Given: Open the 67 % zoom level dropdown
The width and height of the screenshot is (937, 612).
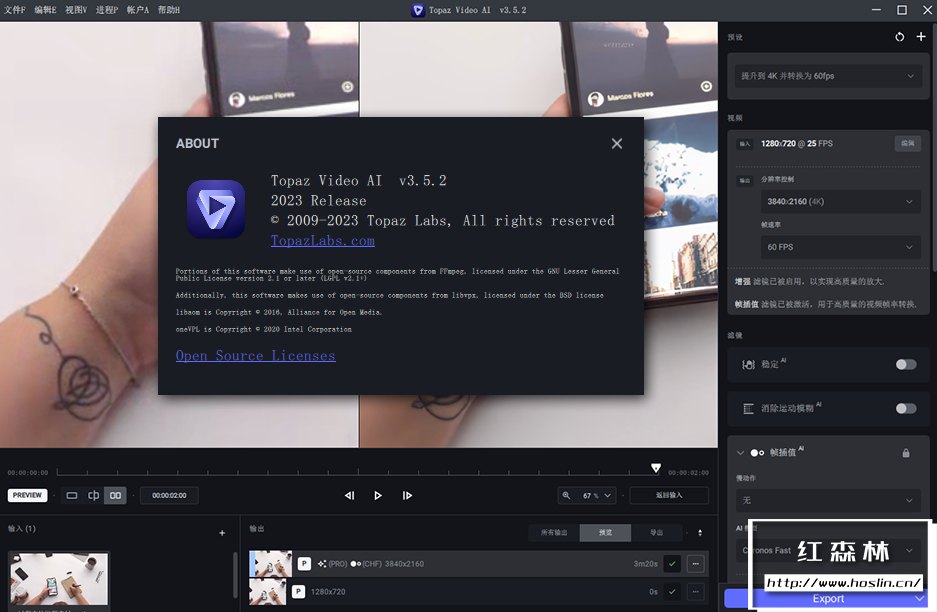Looking at the screenshot, I should click(598, 495).
